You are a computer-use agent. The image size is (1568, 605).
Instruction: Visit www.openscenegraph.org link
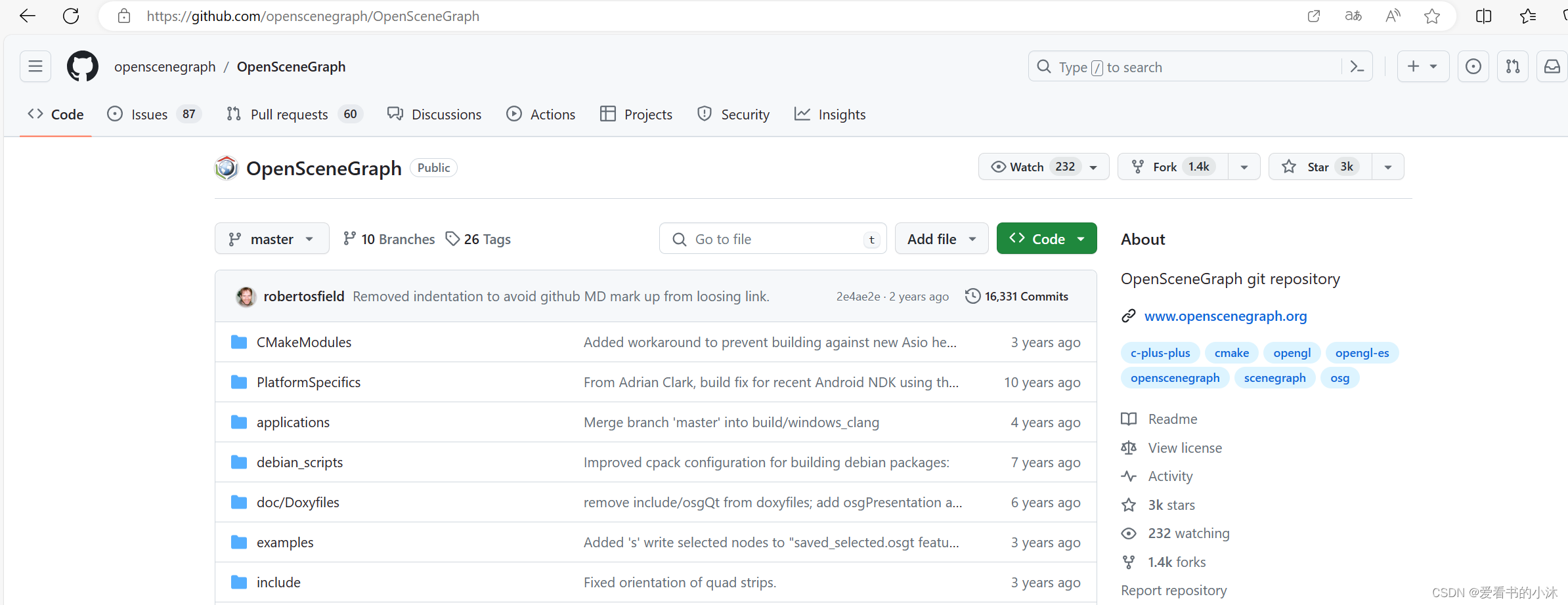tap(1225, 316)
